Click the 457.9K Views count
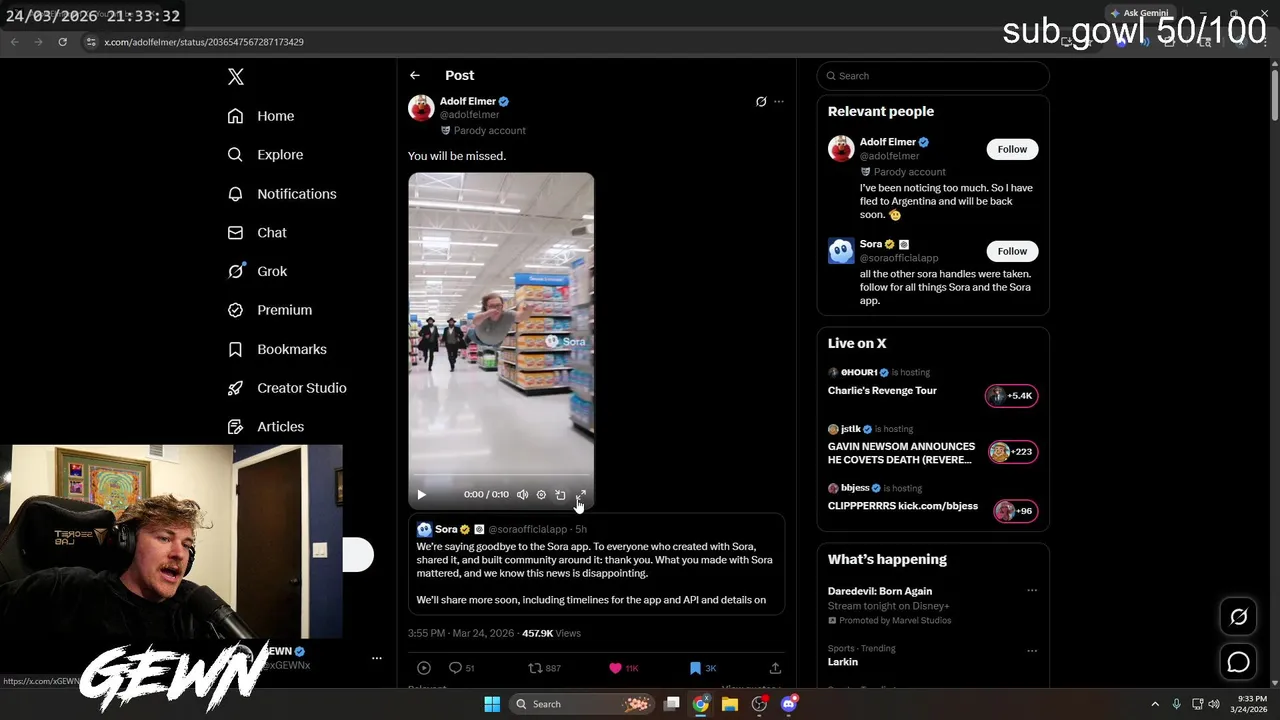1280x720 pixels. pos(551,633)
